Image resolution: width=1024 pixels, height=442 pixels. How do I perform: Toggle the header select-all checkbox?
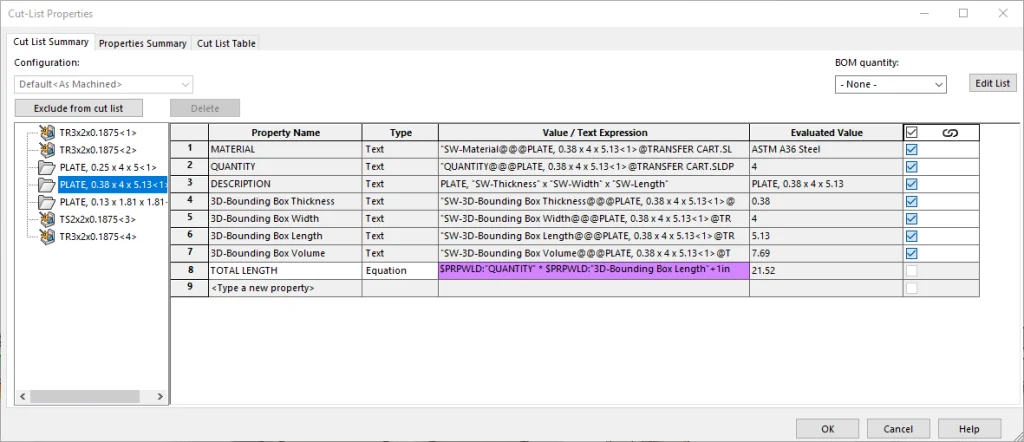tap(912, 133)
